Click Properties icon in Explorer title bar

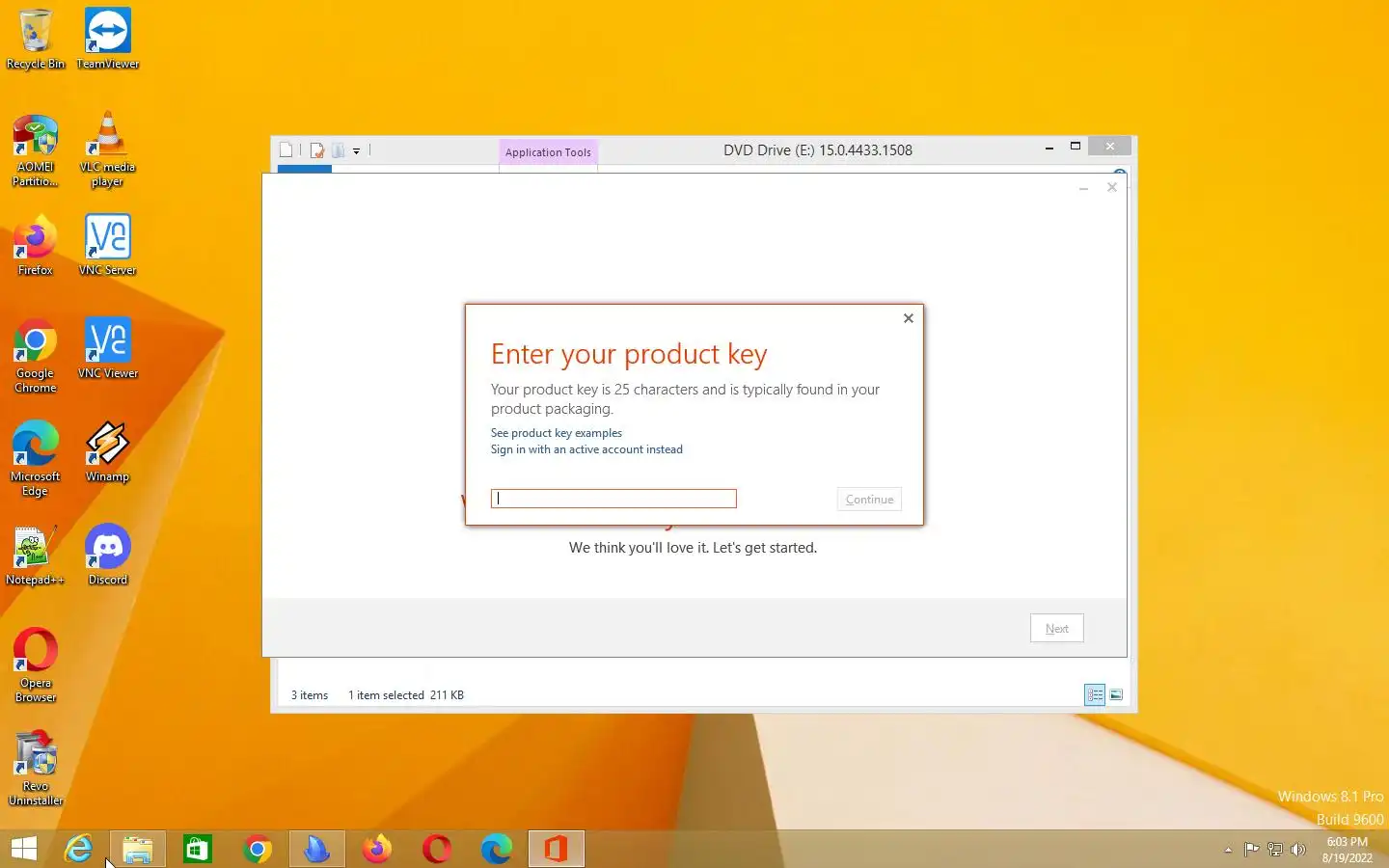[316, 150]
